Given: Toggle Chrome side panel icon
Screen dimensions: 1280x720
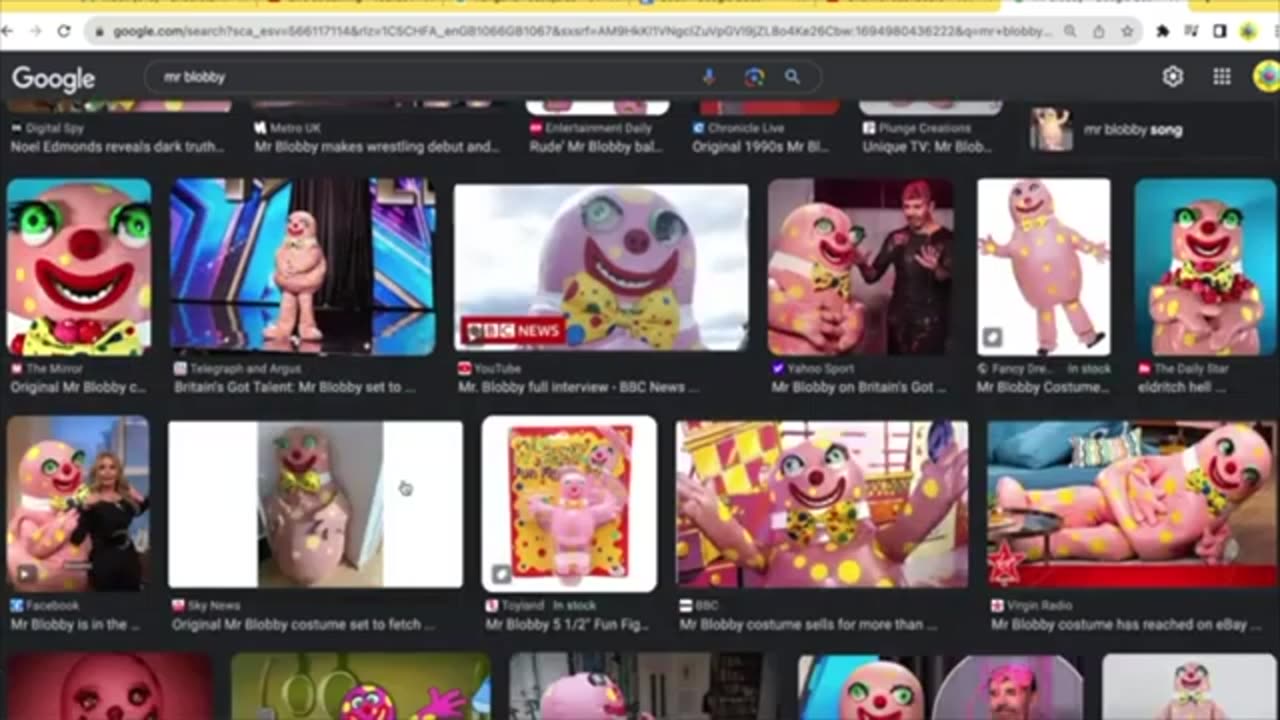Looking at the screenshot, I should coord(1219,31).
